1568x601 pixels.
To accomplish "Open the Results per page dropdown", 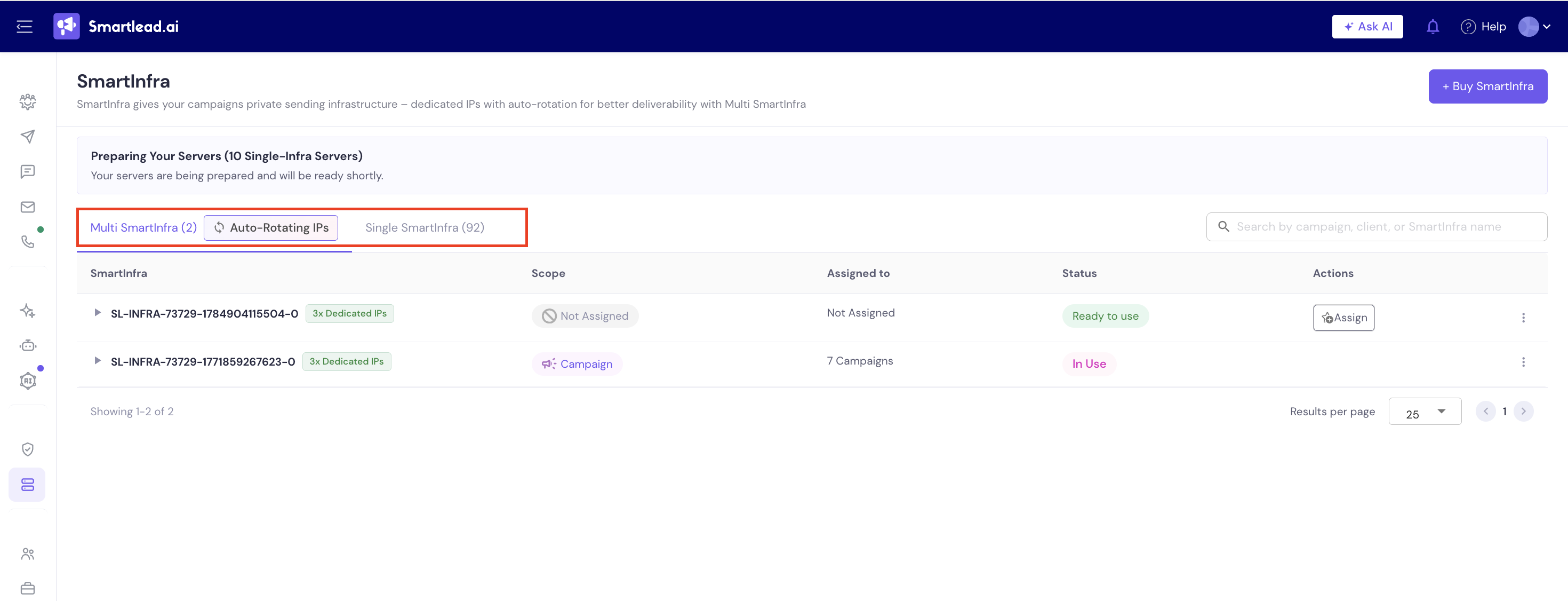I will [x=1425, y=412].
